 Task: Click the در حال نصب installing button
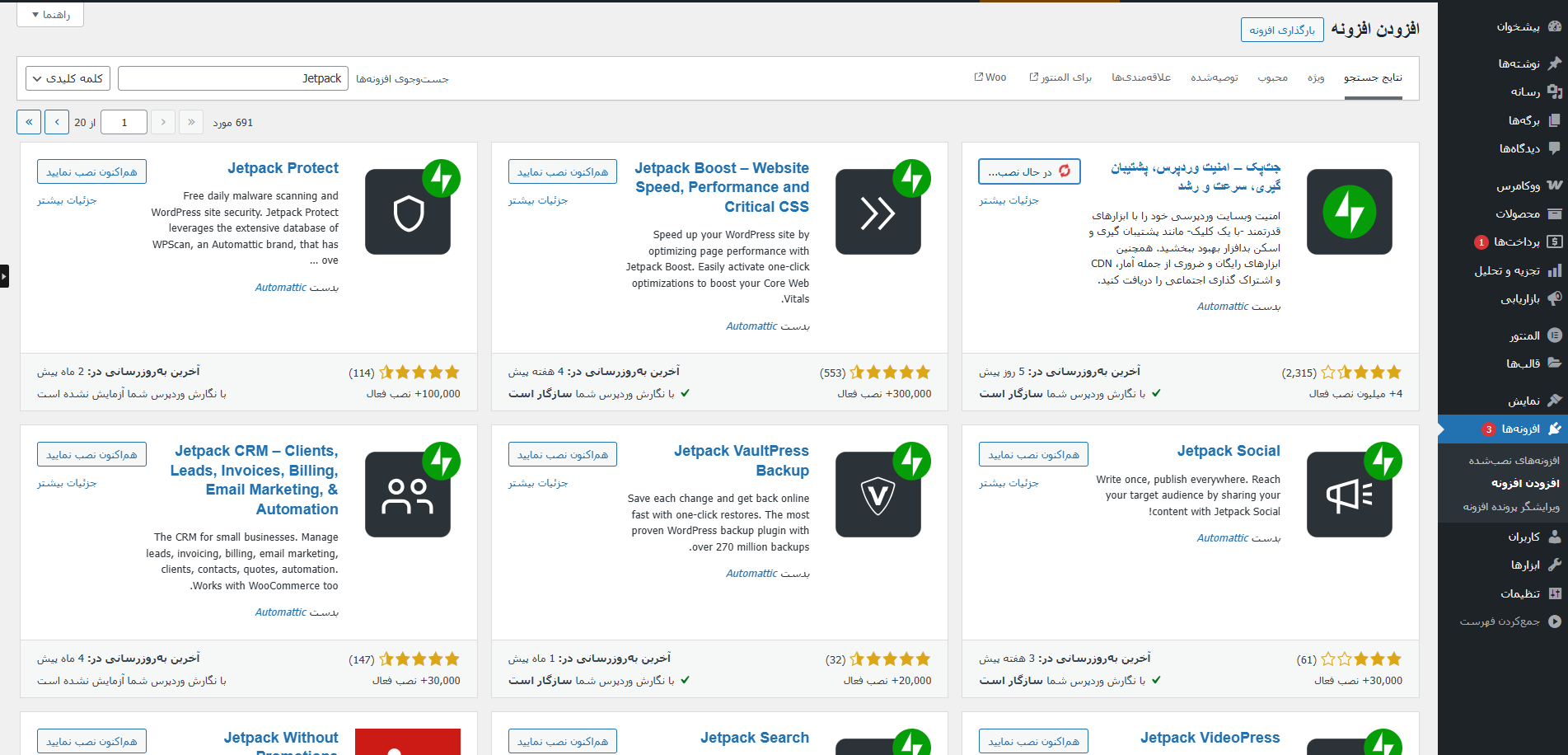pyautogui.click(x=1029, y=171)
